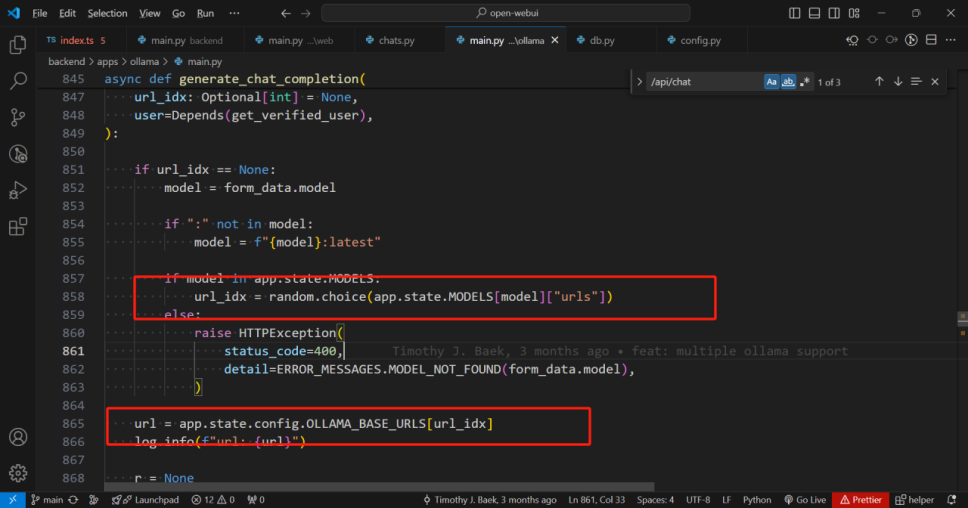Toggle the secondary side bar layout icon
The image size is (968, 508).
point(834,13)
